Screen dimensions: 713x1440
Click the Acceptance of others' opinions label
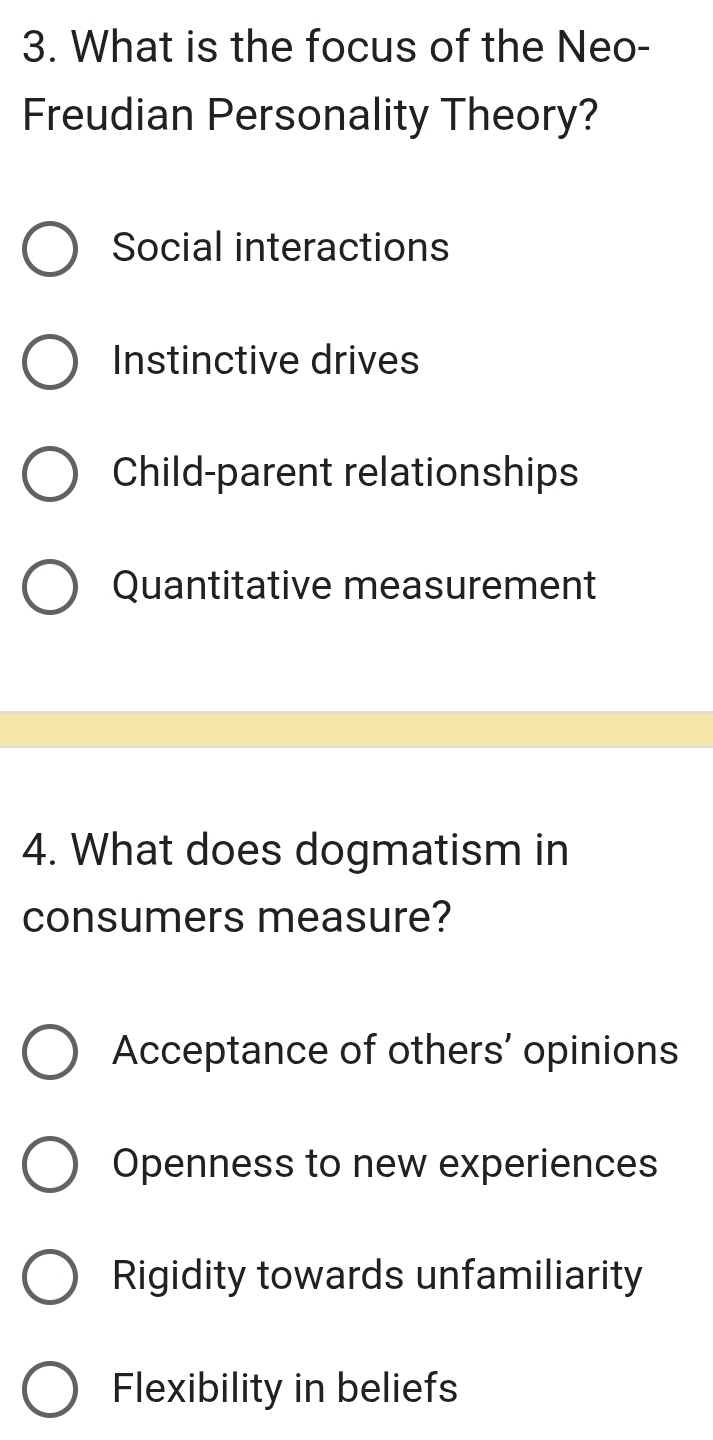(396, 1051)
